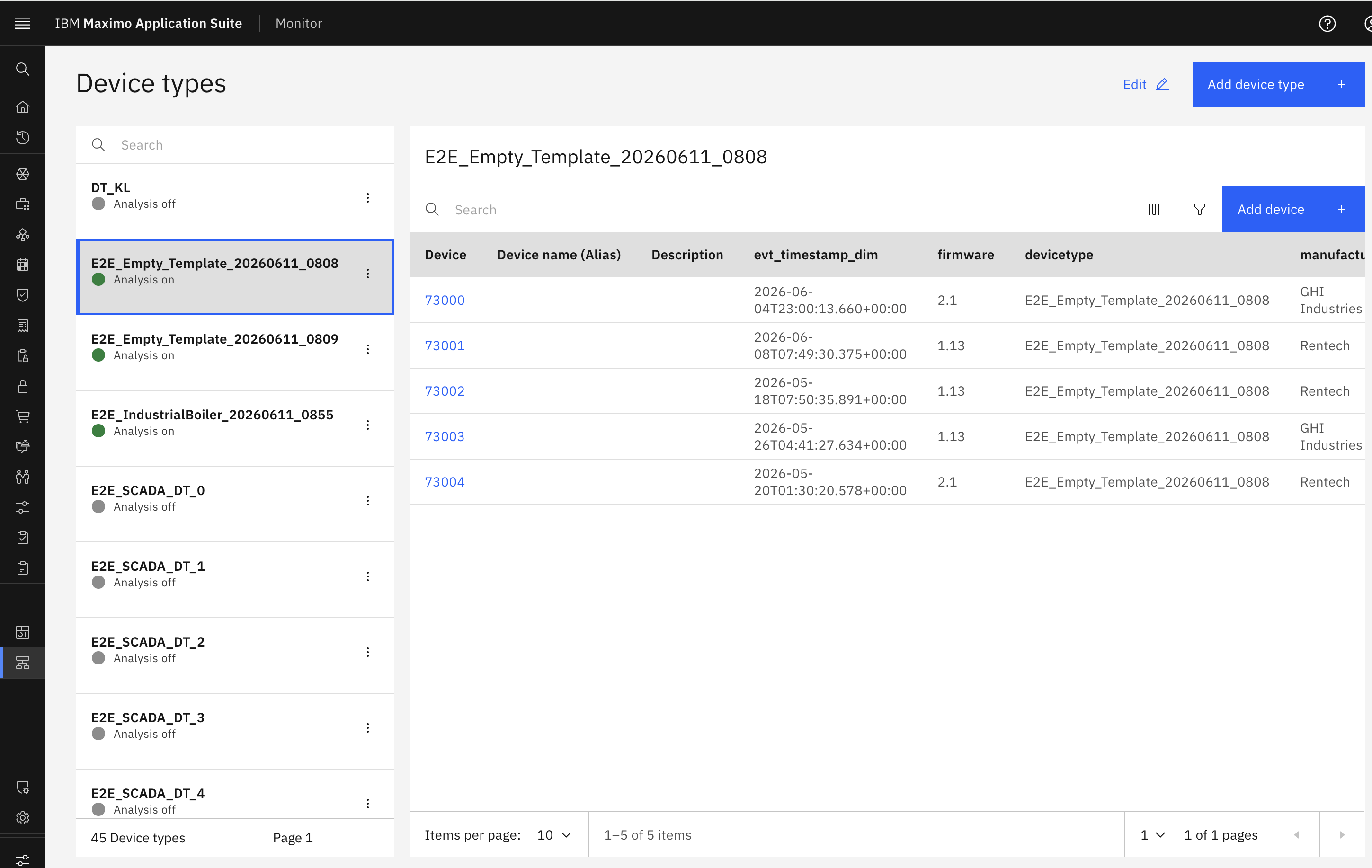Select E2E_SCADA_DT_1 device type
The width and height of the screenshot is (1372, 868).
pos(235,580)
